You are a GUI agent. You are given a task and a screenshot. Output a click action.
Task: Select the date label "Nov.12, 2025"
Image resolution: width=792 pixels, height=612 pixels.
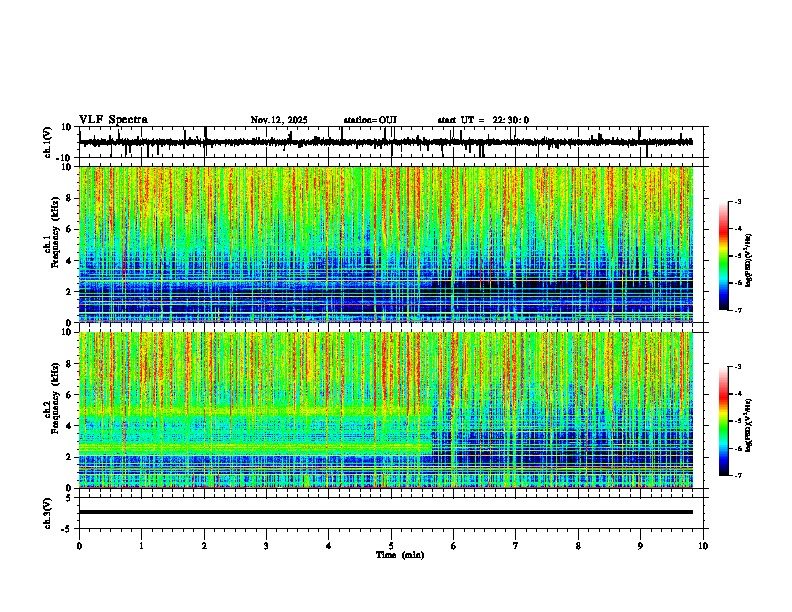[x=279, y=120]
